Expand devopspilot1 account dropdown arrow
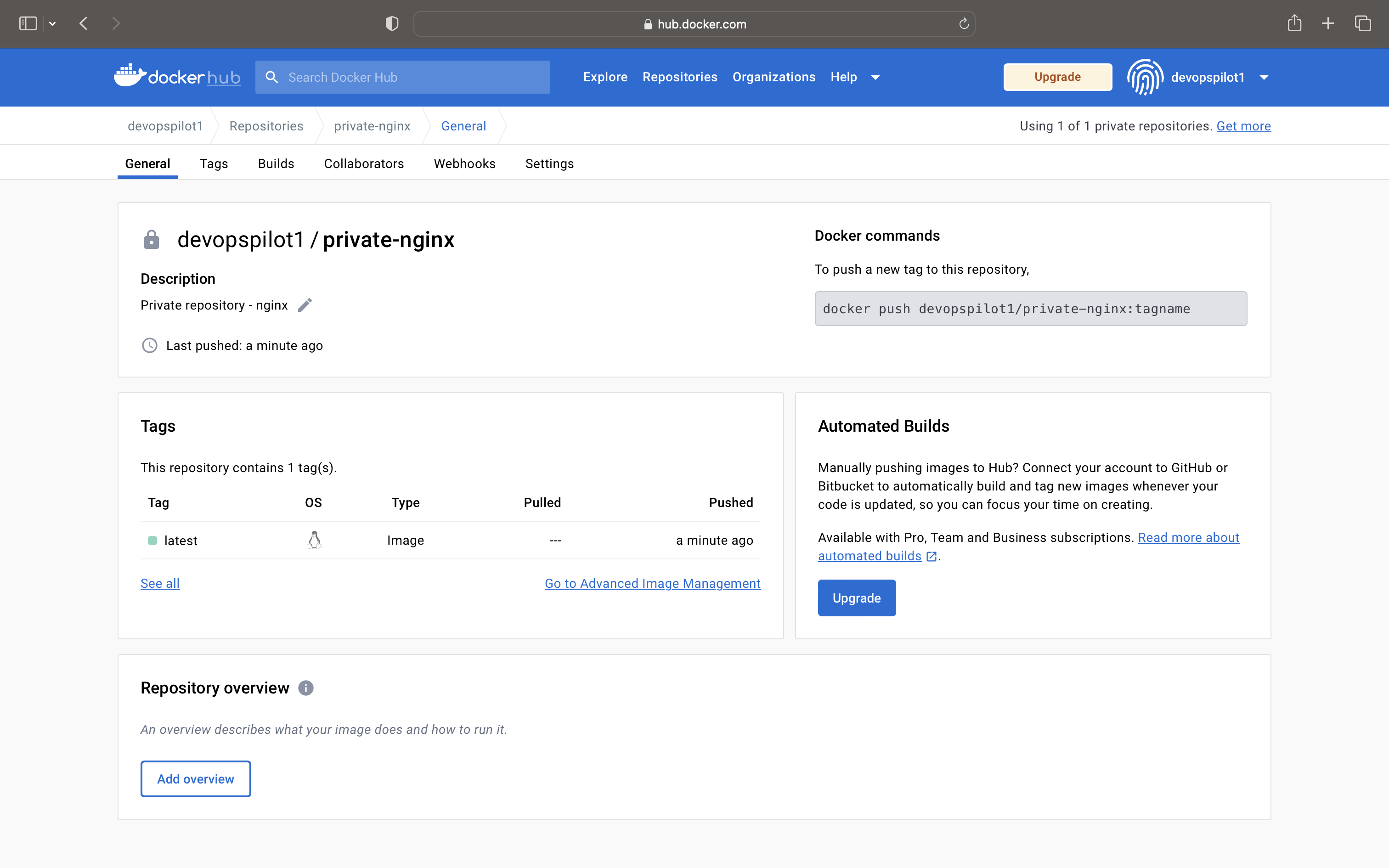Image resolution: width=1389 pixels, height=868 pixels. click(1264, 78)
